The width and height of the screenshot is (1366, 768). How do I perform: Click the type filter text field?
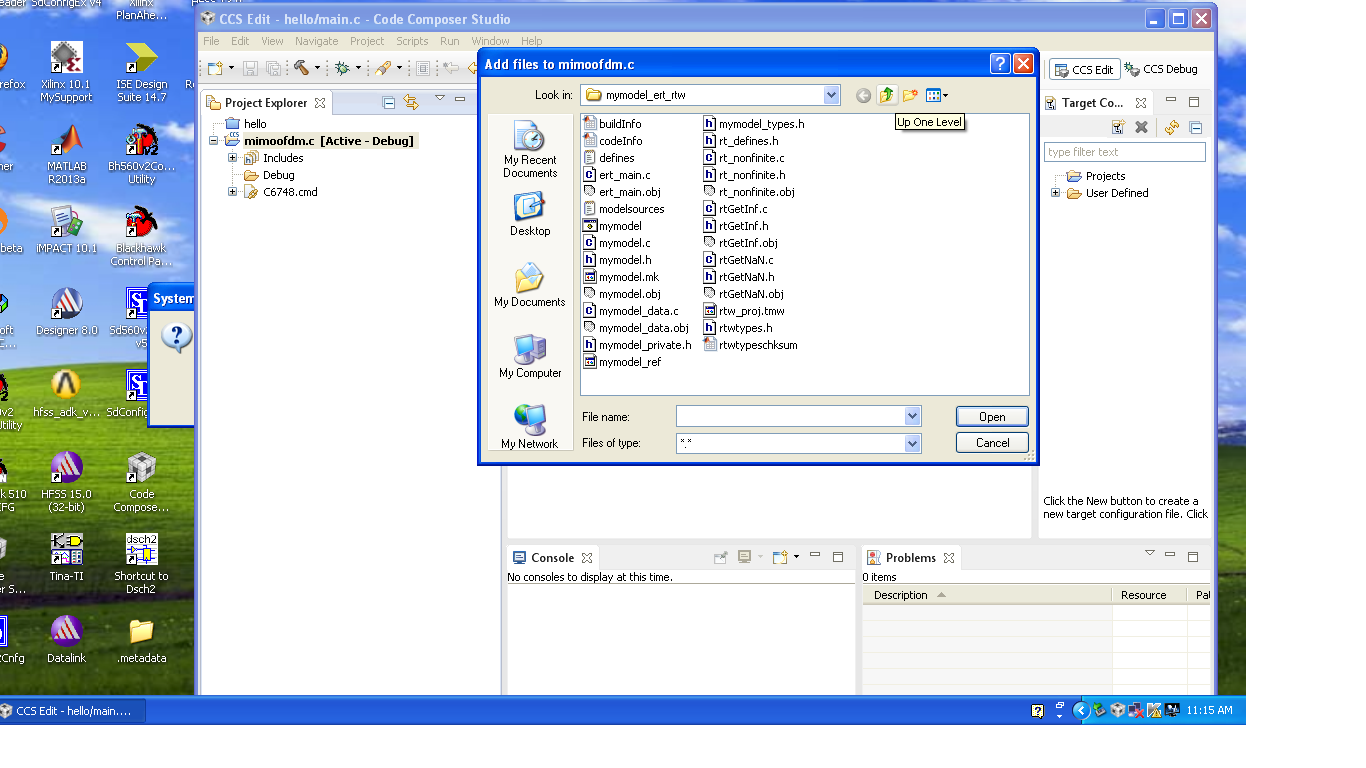pyautogui.click(x=1125, y=152)
